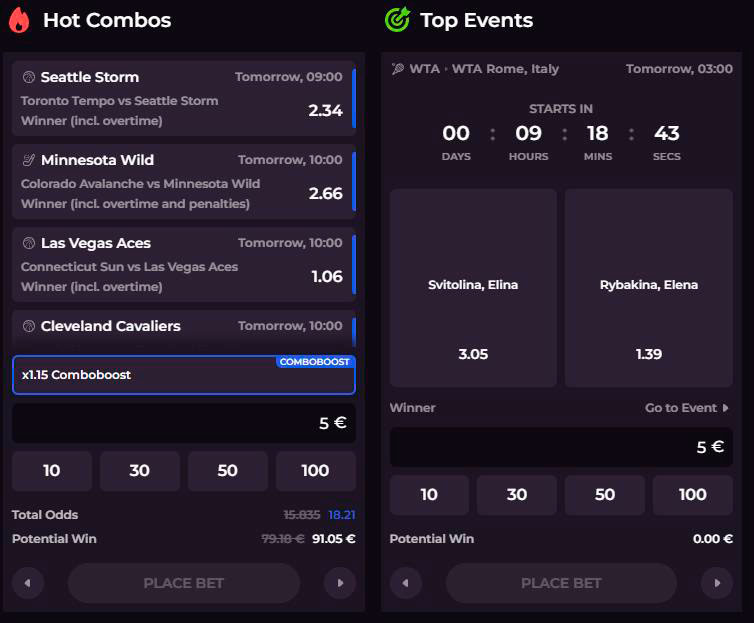This screenshot has width=754, height=623.
Task: Go to previous combo in Hot Combos
Action: tap(28, 583)
